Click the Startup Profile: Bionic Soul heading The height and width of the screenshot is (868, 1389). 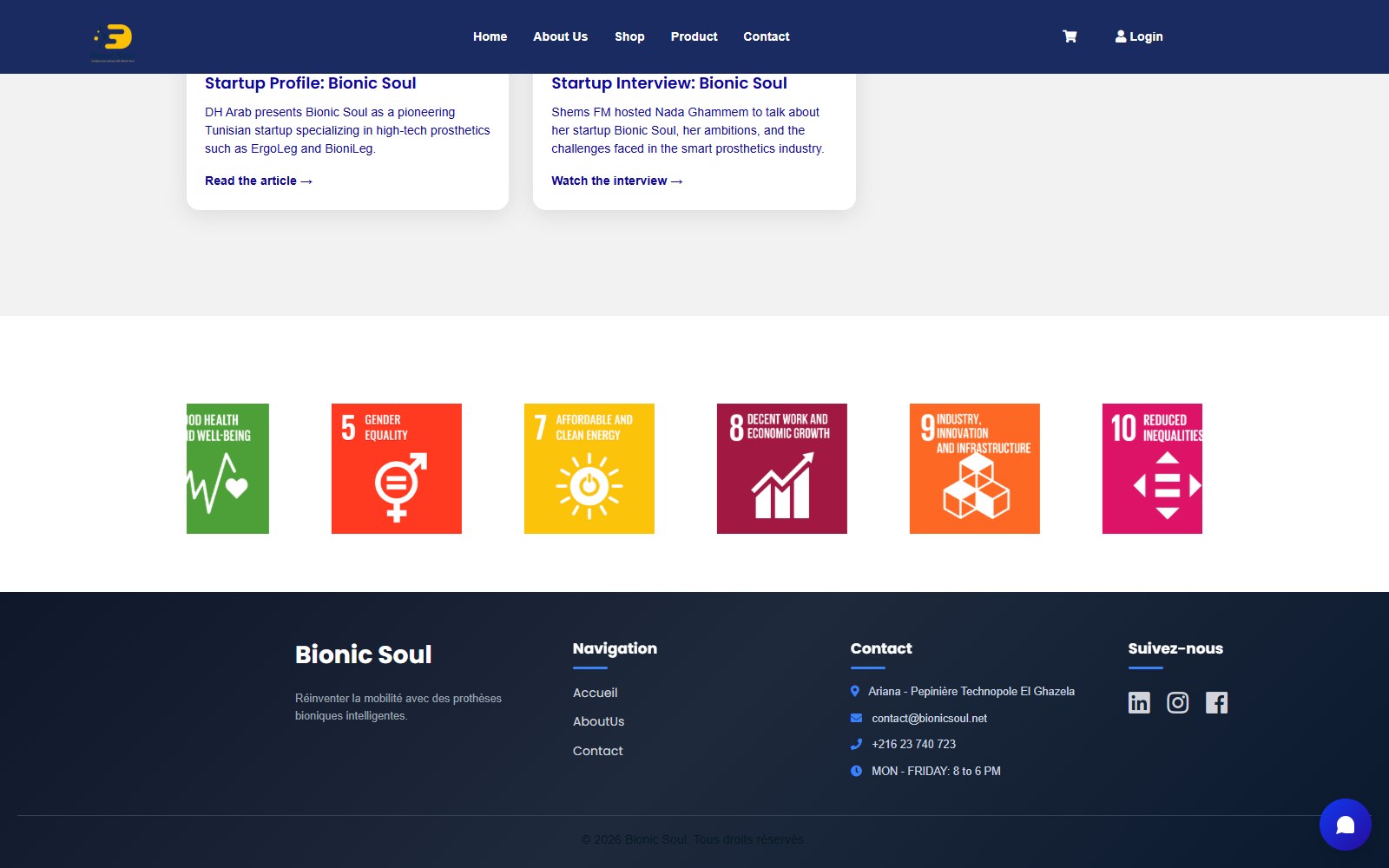(311, 83)
